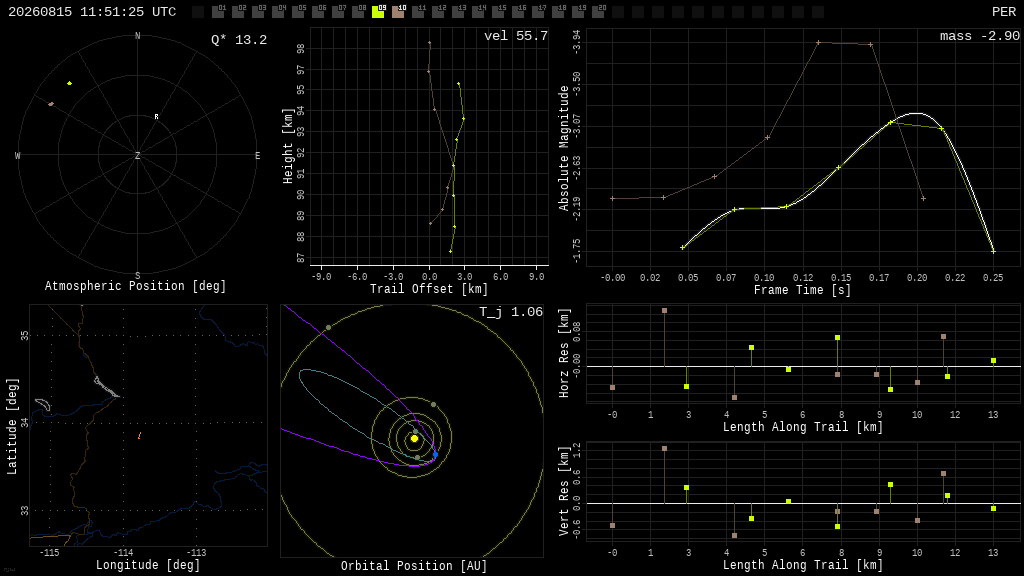Click the orange meteor track on map
The height and width of the screenshot is (576, 1024).
coord(139,436)
